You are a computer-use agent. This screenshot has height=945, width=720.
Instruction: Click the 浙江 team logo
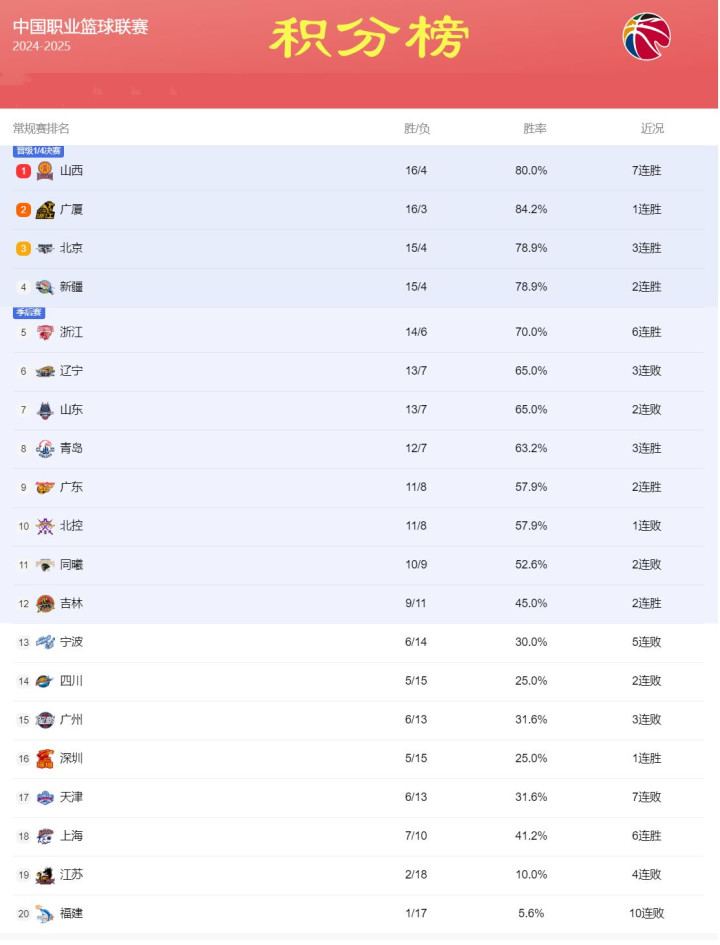click(45, 332)
